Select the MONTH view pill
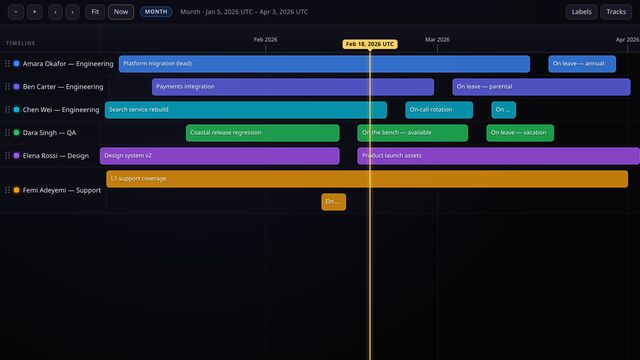The image size is (640, 360). pos(156,12)
